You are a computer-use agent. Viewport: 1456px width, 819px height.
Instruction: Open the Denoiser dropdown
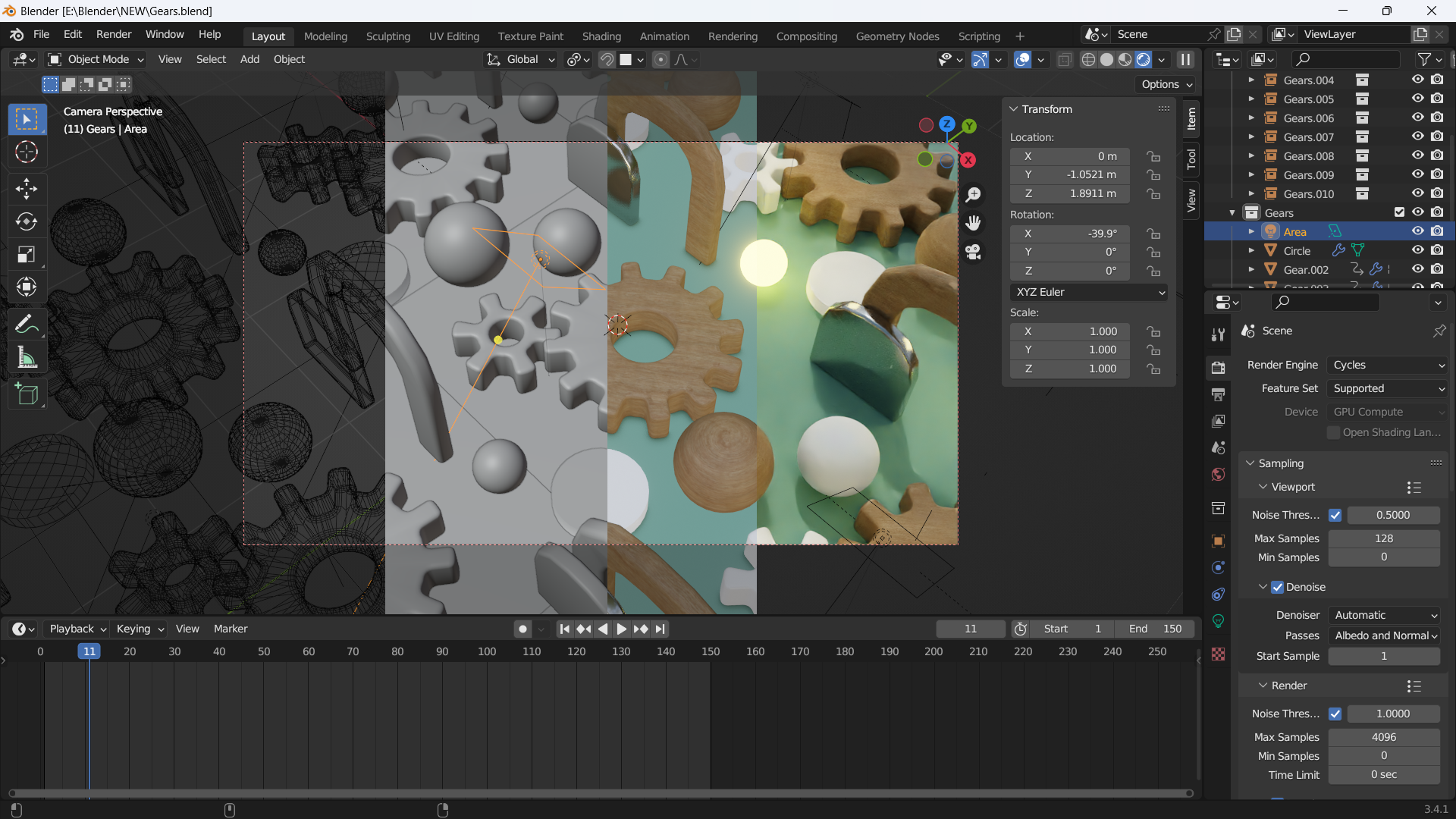pos(1384,615)
